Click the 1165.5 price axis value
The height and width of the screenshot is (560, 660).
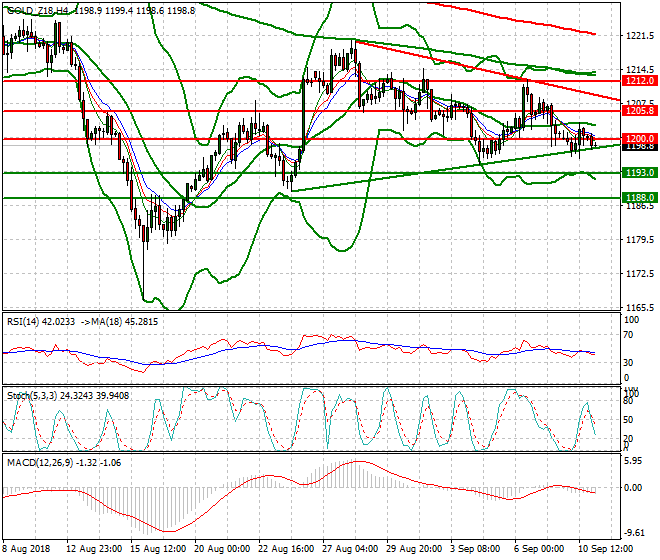(640, 308)
